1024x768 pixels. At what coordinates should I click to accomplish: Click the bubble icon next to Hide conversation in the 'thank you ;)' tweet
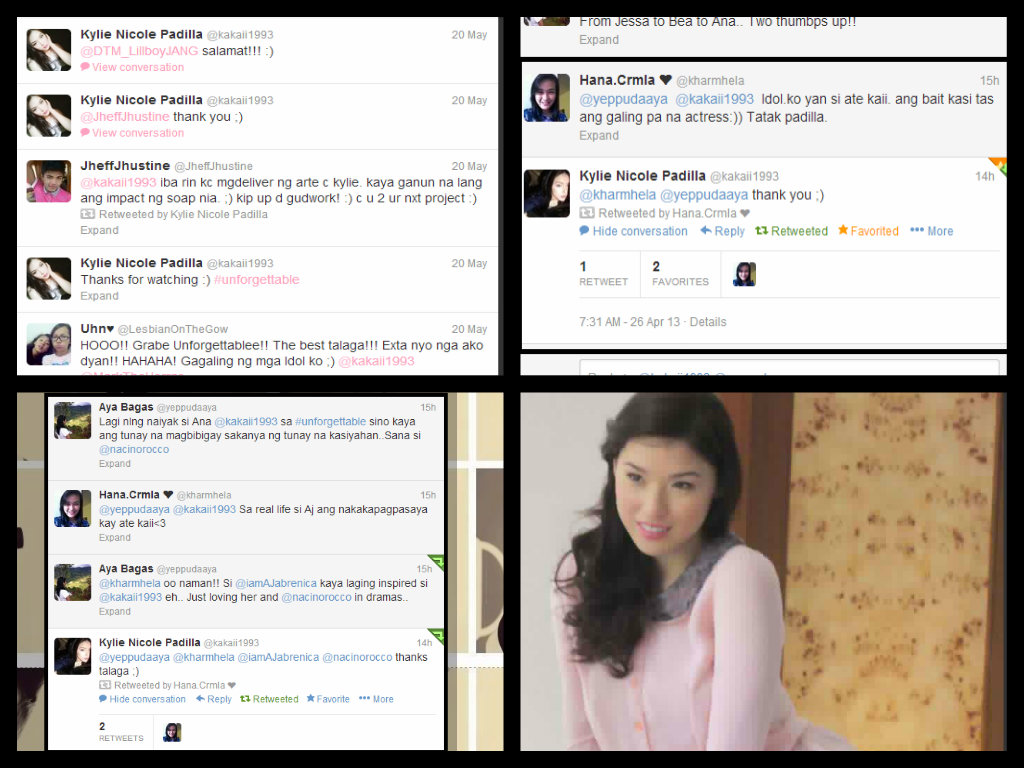pos(584,231)
